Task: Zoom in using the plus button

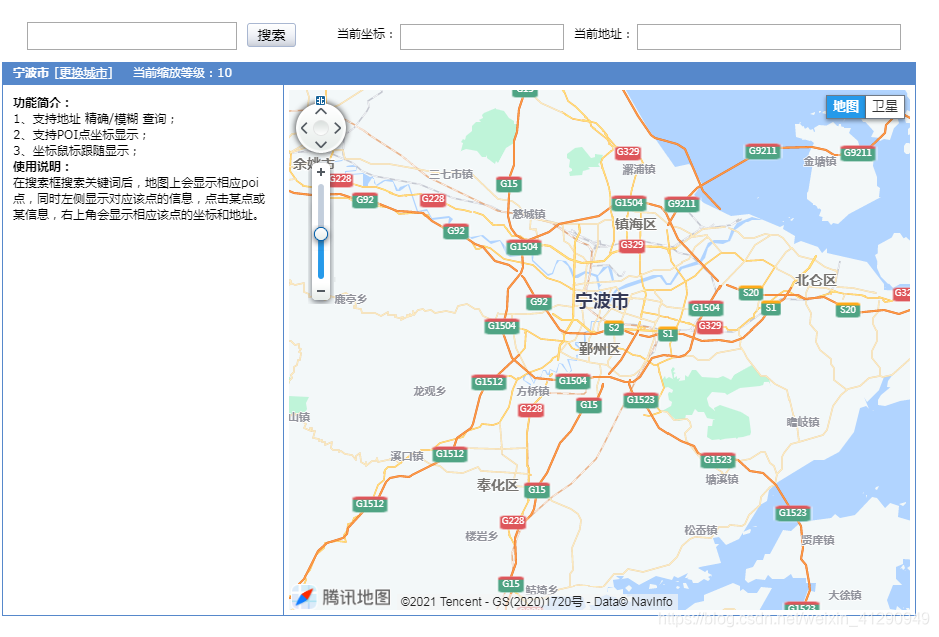Action: point(321,172)
